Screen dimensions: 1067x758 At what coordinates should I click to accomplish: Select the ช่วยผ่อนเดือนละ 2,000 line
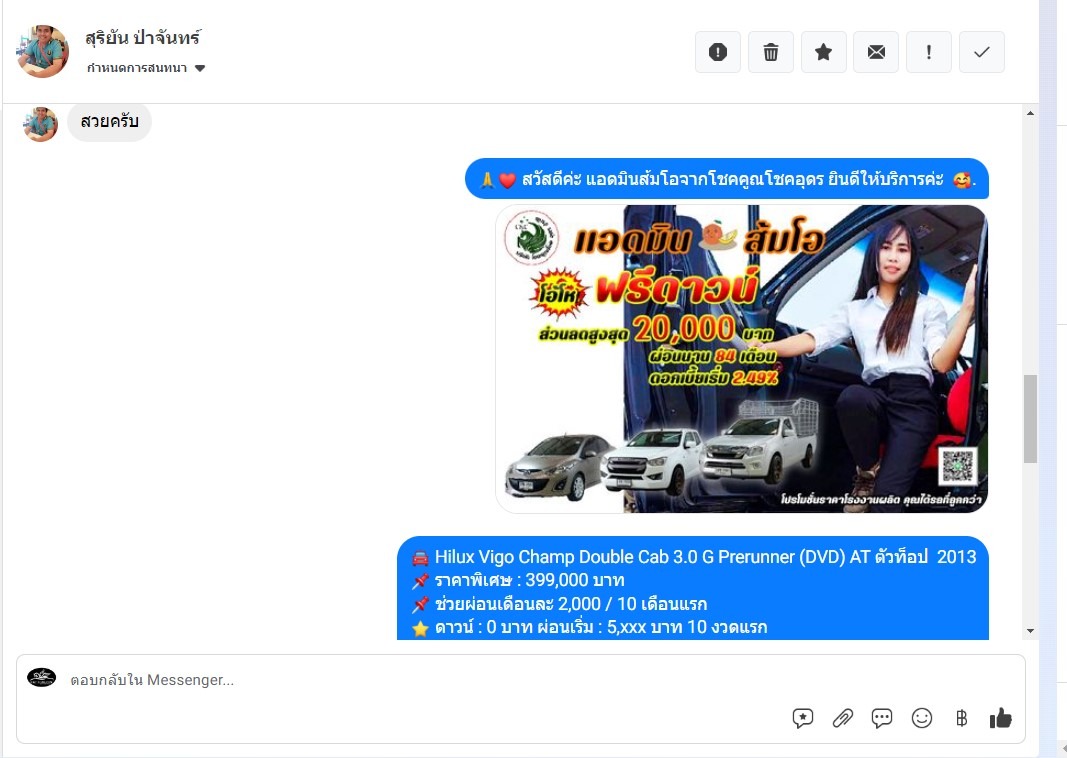coord(559,604)
